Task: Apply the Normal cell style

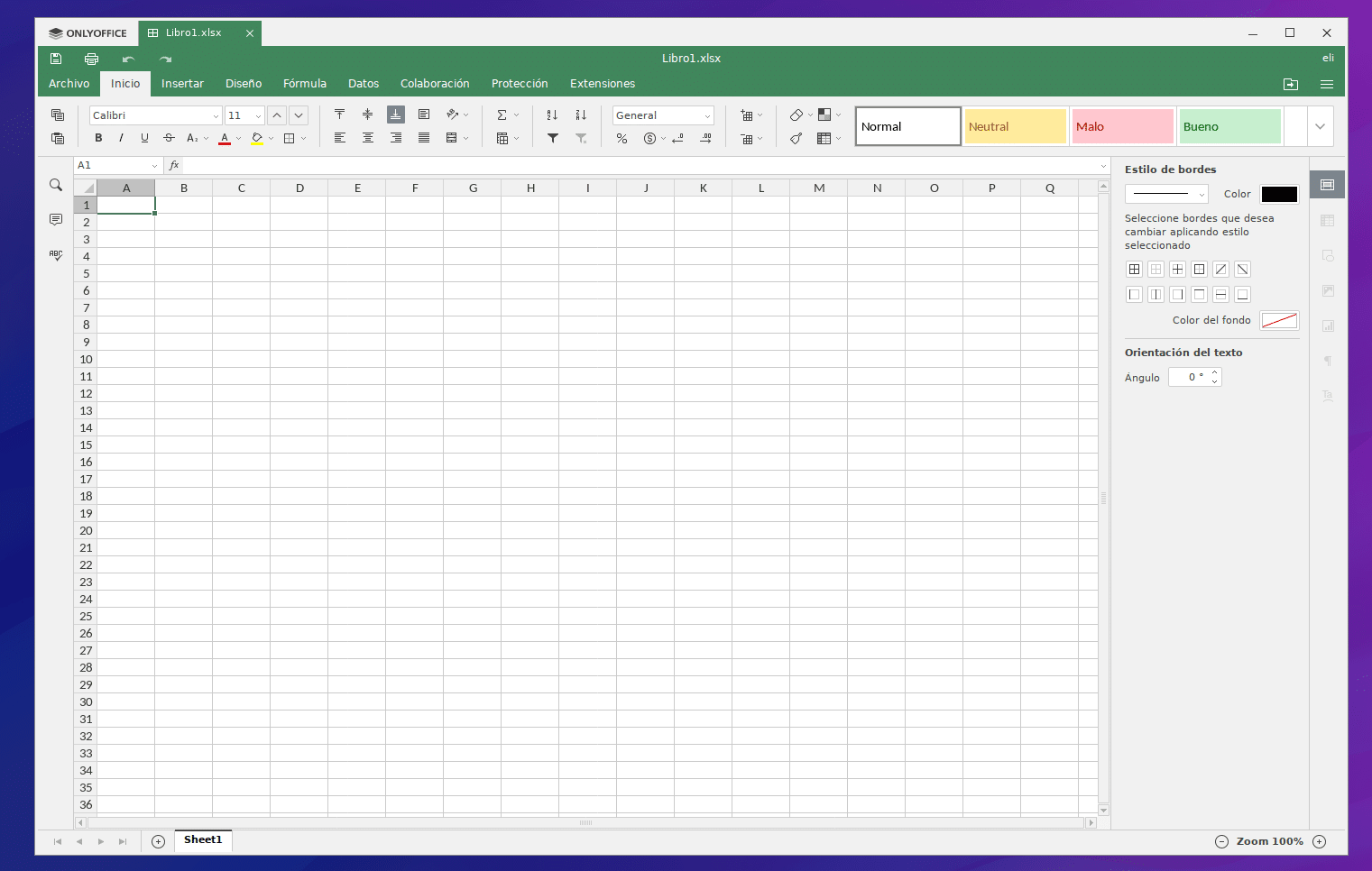Action: (908, 126)
